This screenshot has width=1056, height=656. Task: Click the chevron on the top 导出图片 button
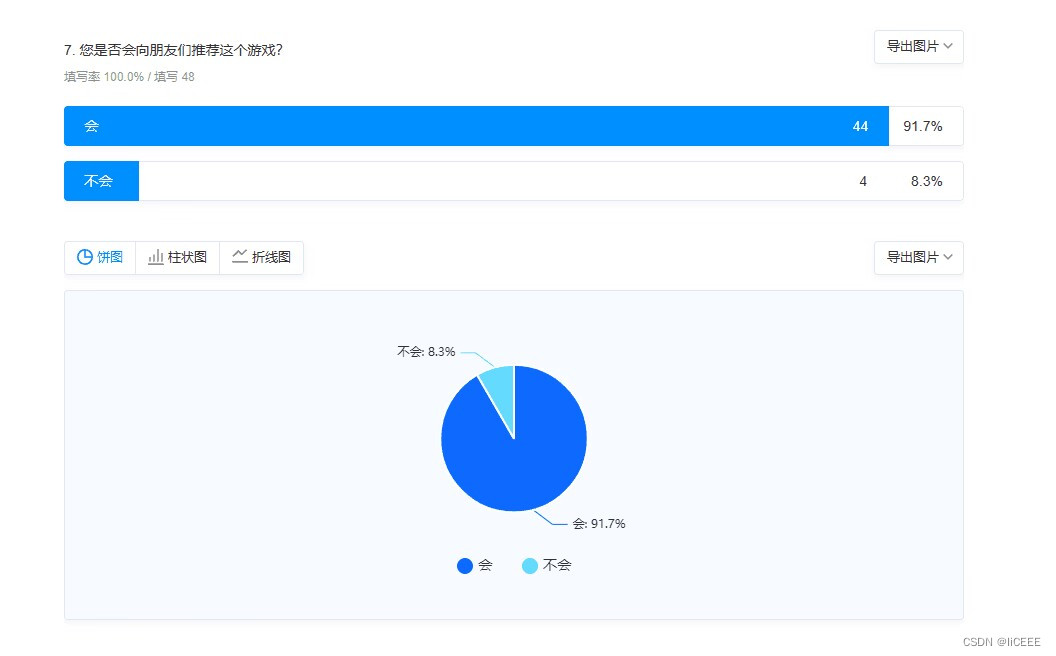[x=949, y=46]
